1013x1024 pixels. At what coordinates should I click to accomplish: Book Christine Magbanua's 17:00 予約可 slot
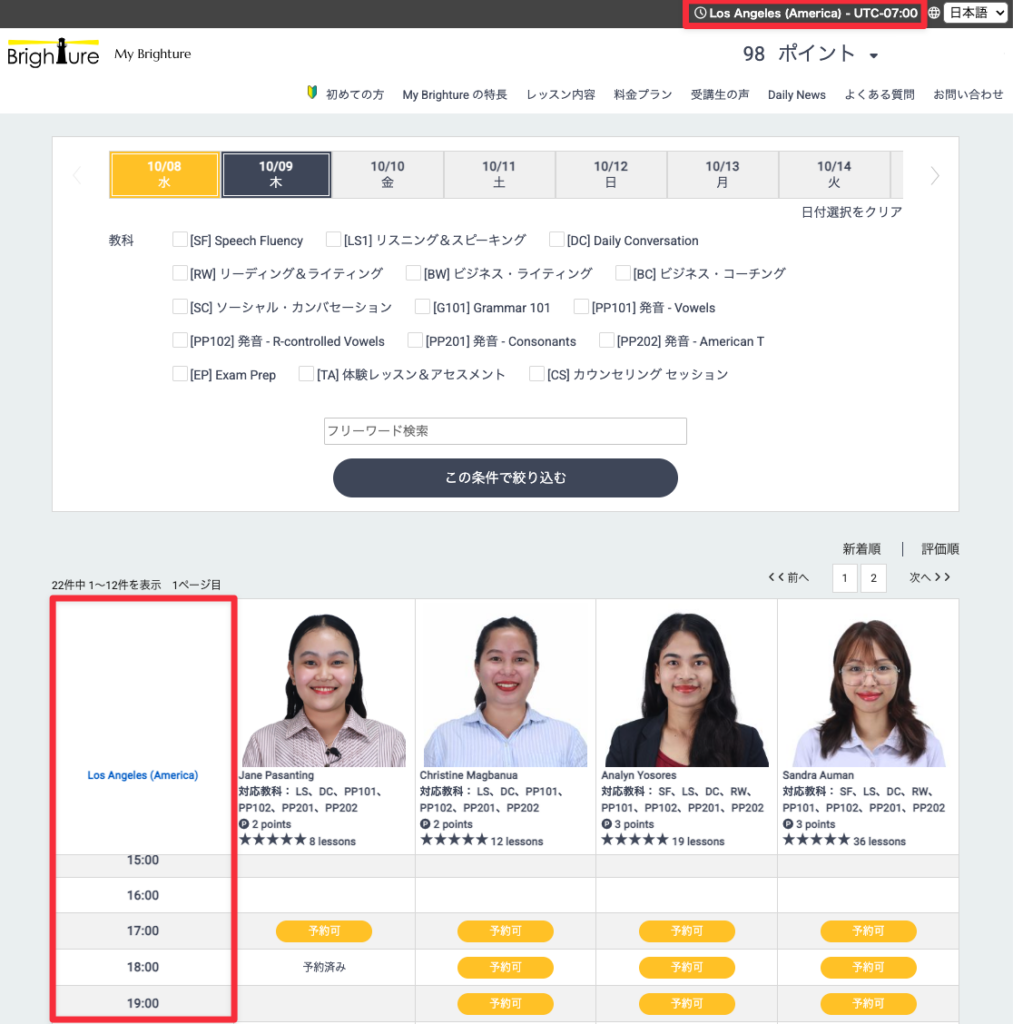(x=505, y=931)
